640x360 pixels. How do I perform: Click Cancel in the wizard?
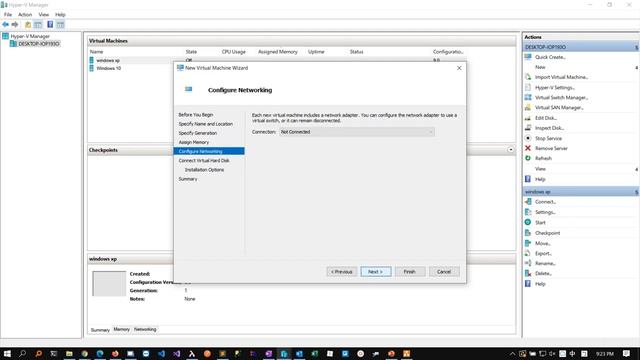[444, 272]
